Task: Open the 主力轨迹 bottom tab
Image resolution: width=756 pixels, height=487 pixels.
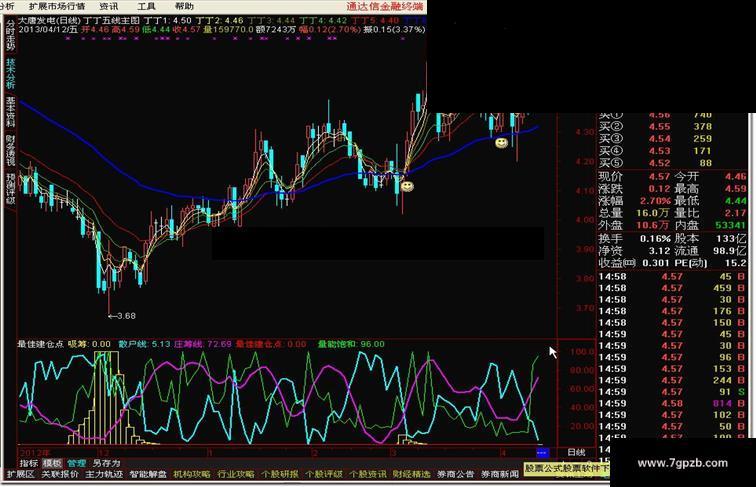Action: pyautogui.click(x=104, y=474)
